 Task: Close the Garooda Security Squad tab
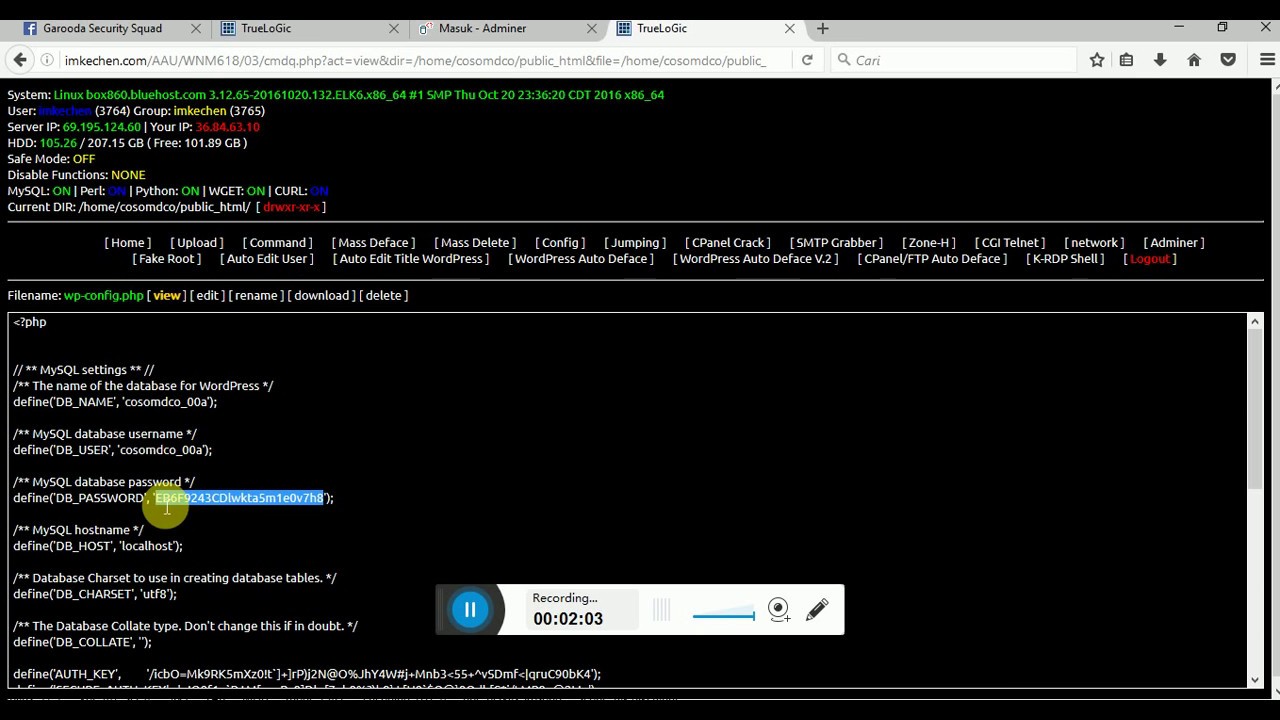pyautogui.click(x=195, y=28)
